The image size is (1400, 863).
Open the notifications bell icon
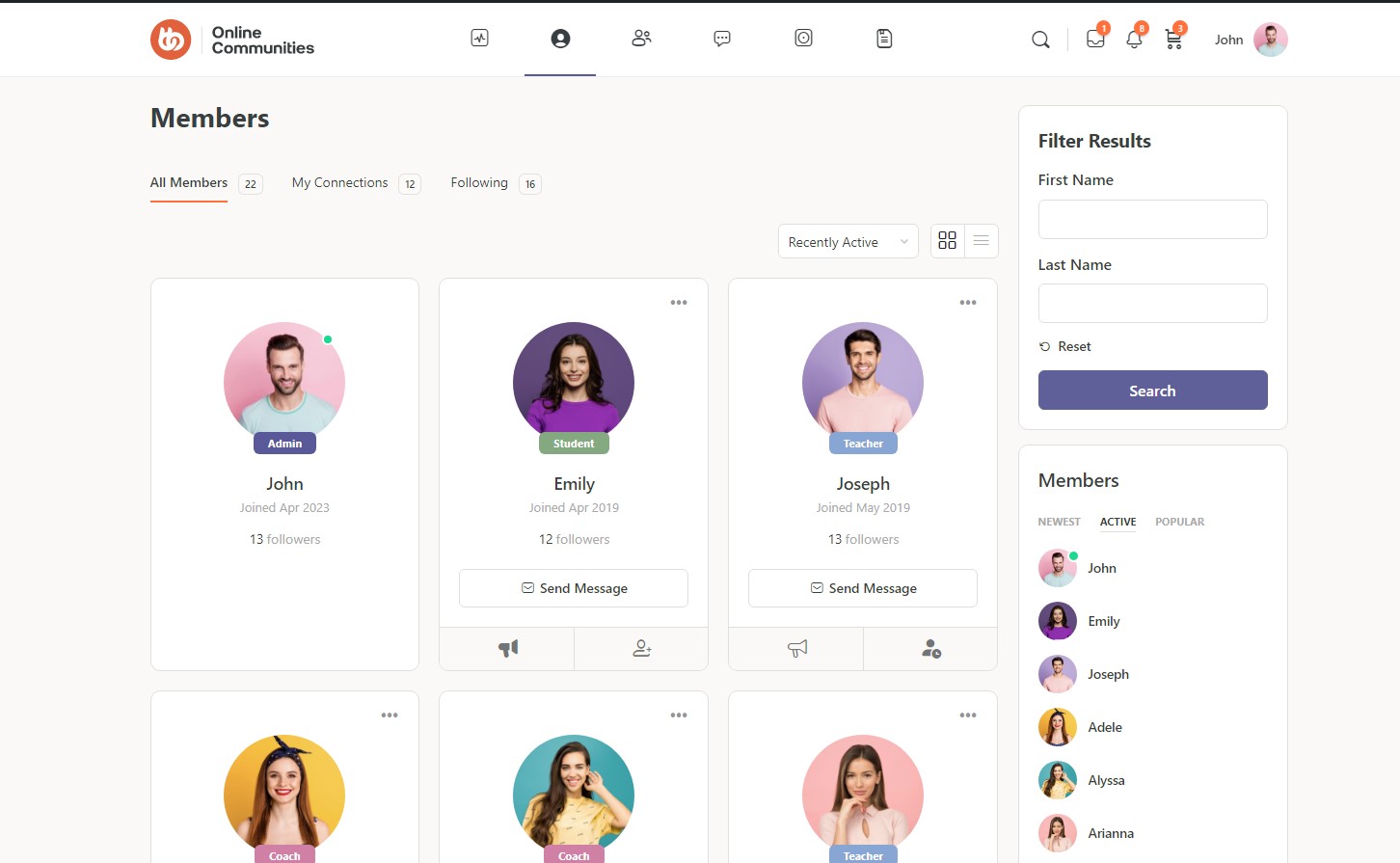tap(1134, 40)
